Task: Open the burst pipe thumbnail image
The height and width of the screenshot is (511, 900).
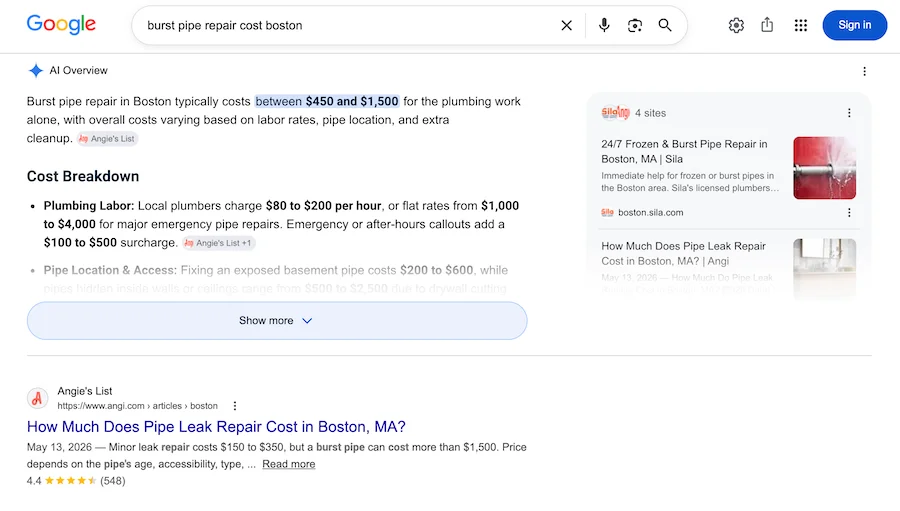Action: pos(824,168)
